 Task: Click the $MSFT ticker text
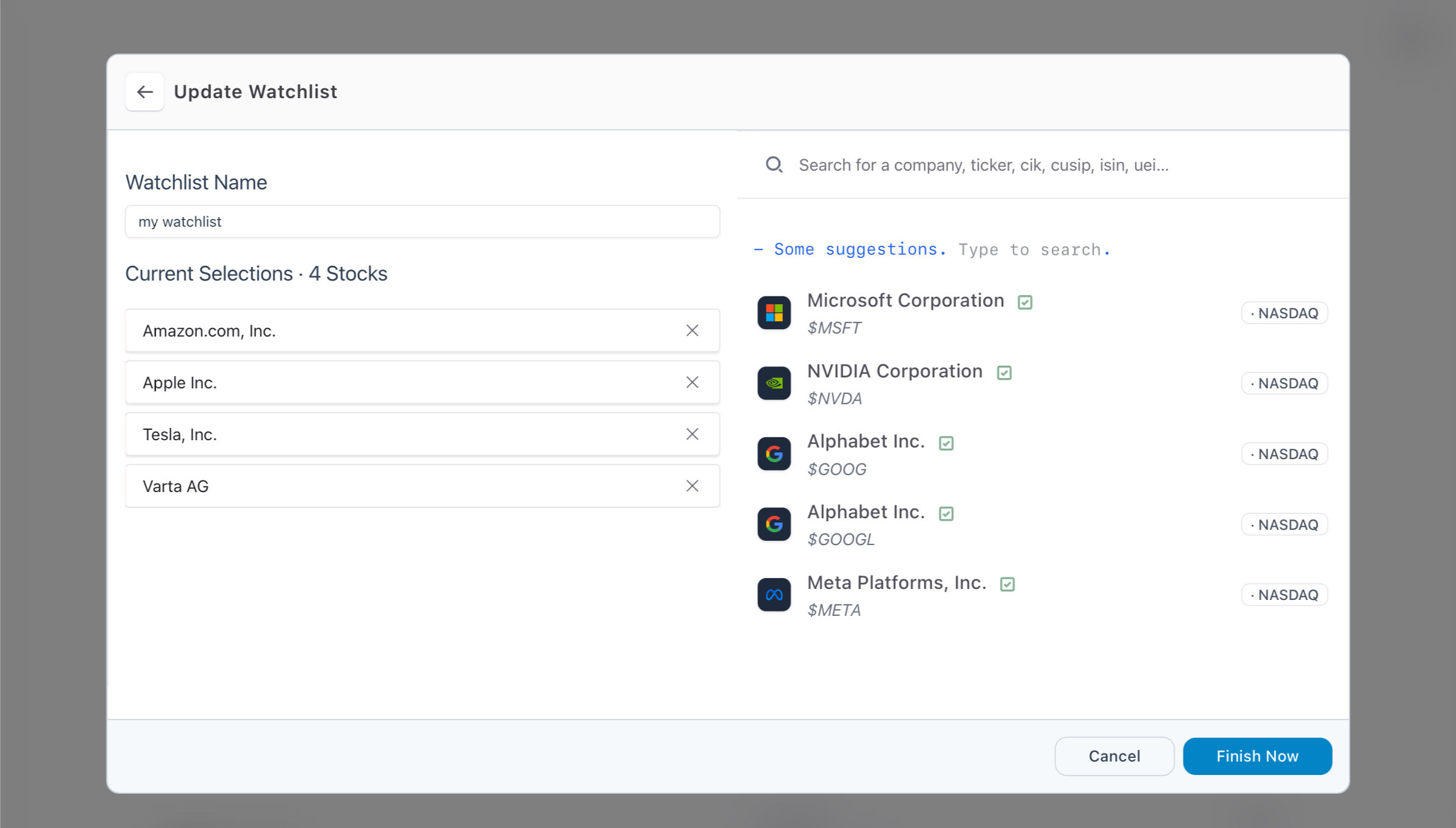tap(833, 328)
